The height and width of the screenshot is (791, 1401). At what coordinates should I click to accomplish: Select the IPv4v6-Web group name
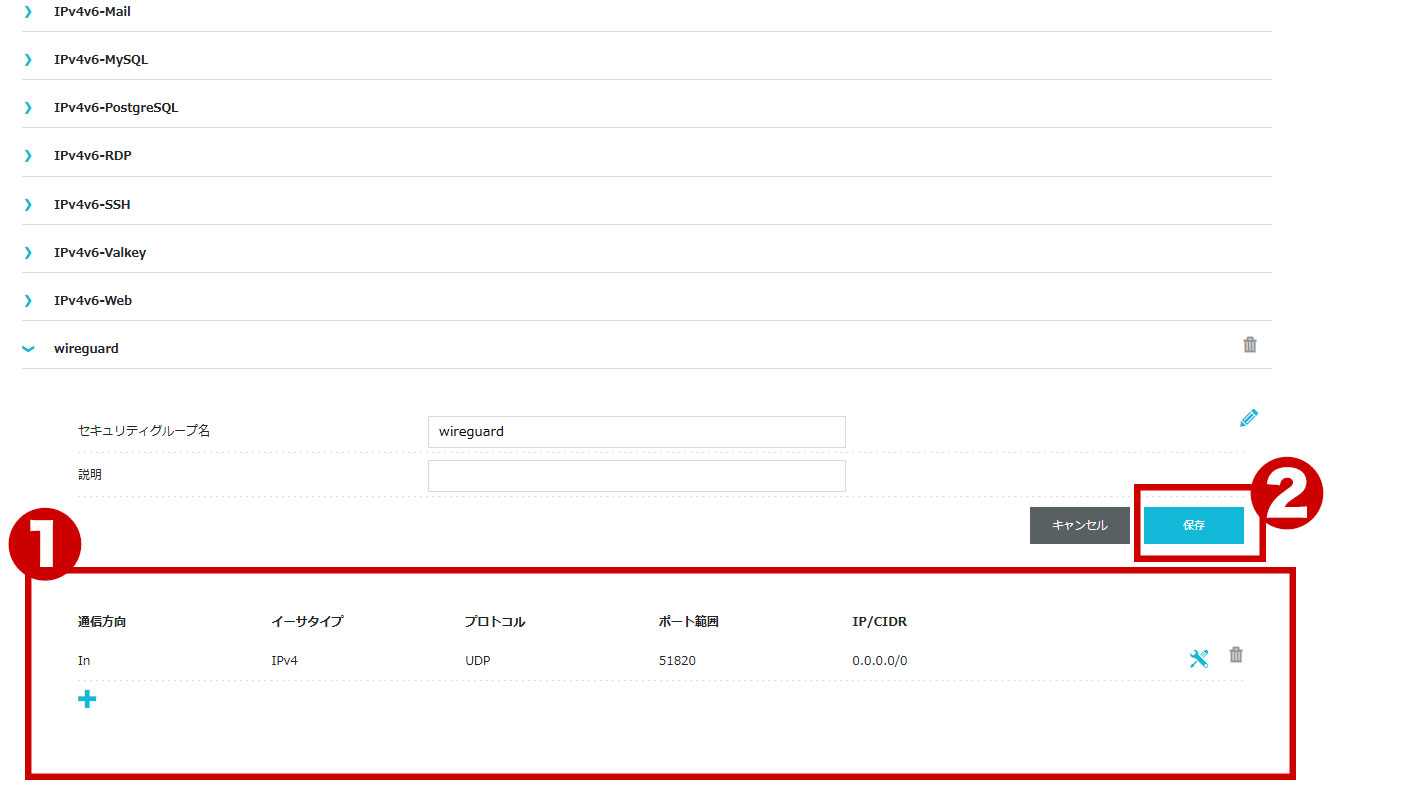tap(93, 301)
